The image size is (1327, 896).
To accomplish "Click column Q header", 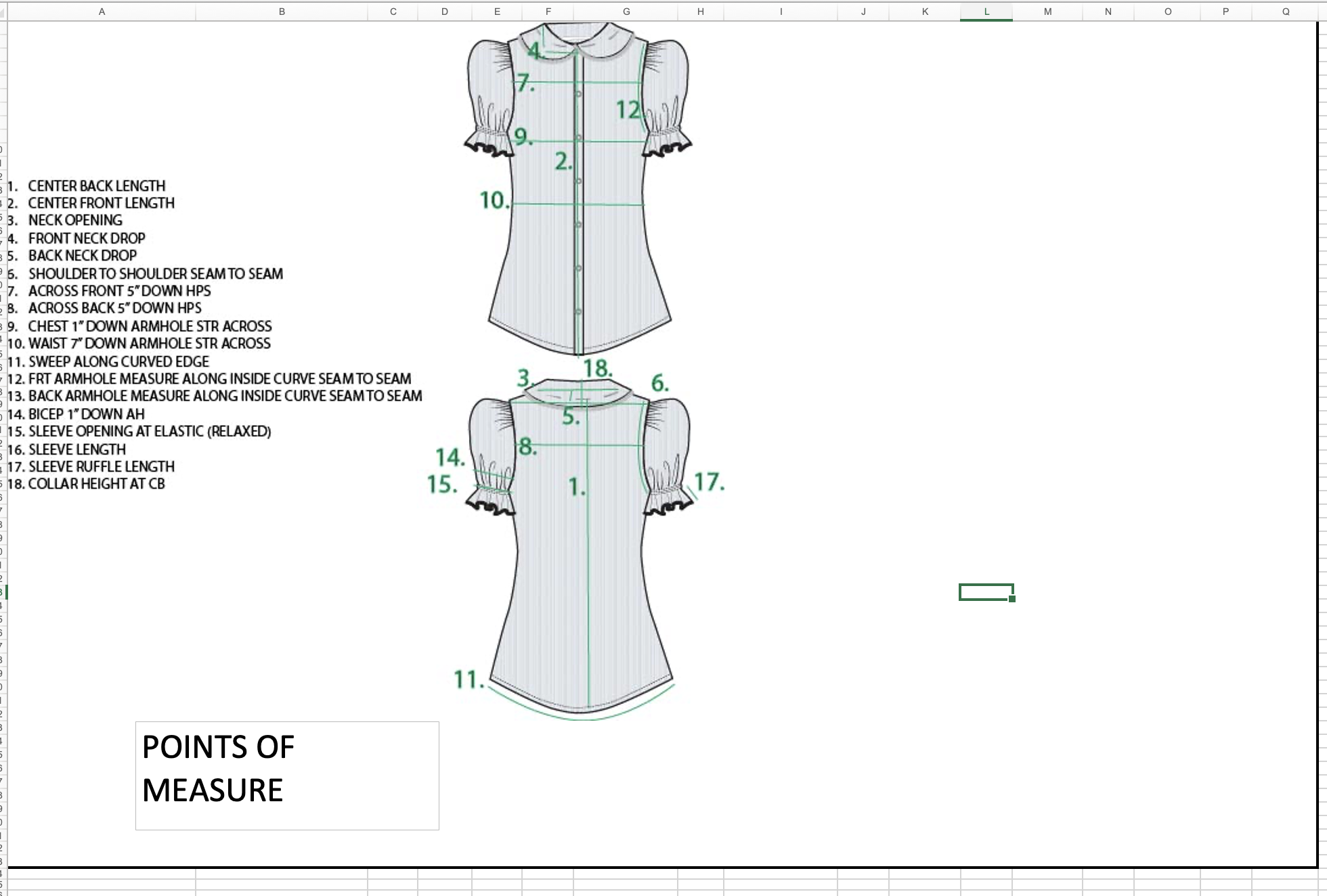I will click(1285, 12).
